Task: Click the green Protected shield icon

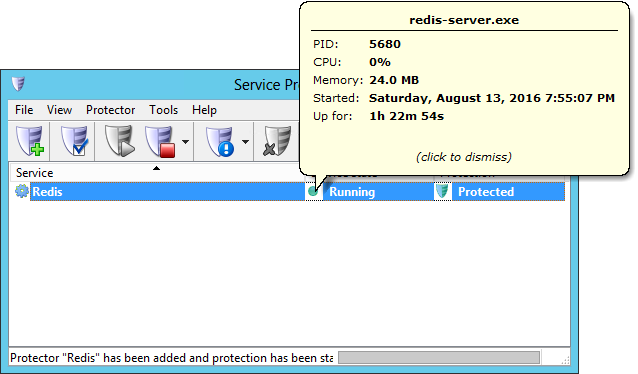Action: click(x=442, y=191)
